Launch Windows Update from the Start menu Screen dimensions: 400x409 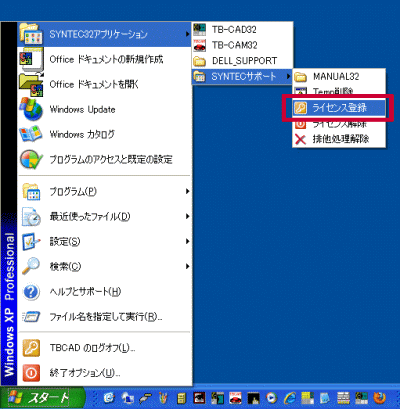tap(104, 109)
